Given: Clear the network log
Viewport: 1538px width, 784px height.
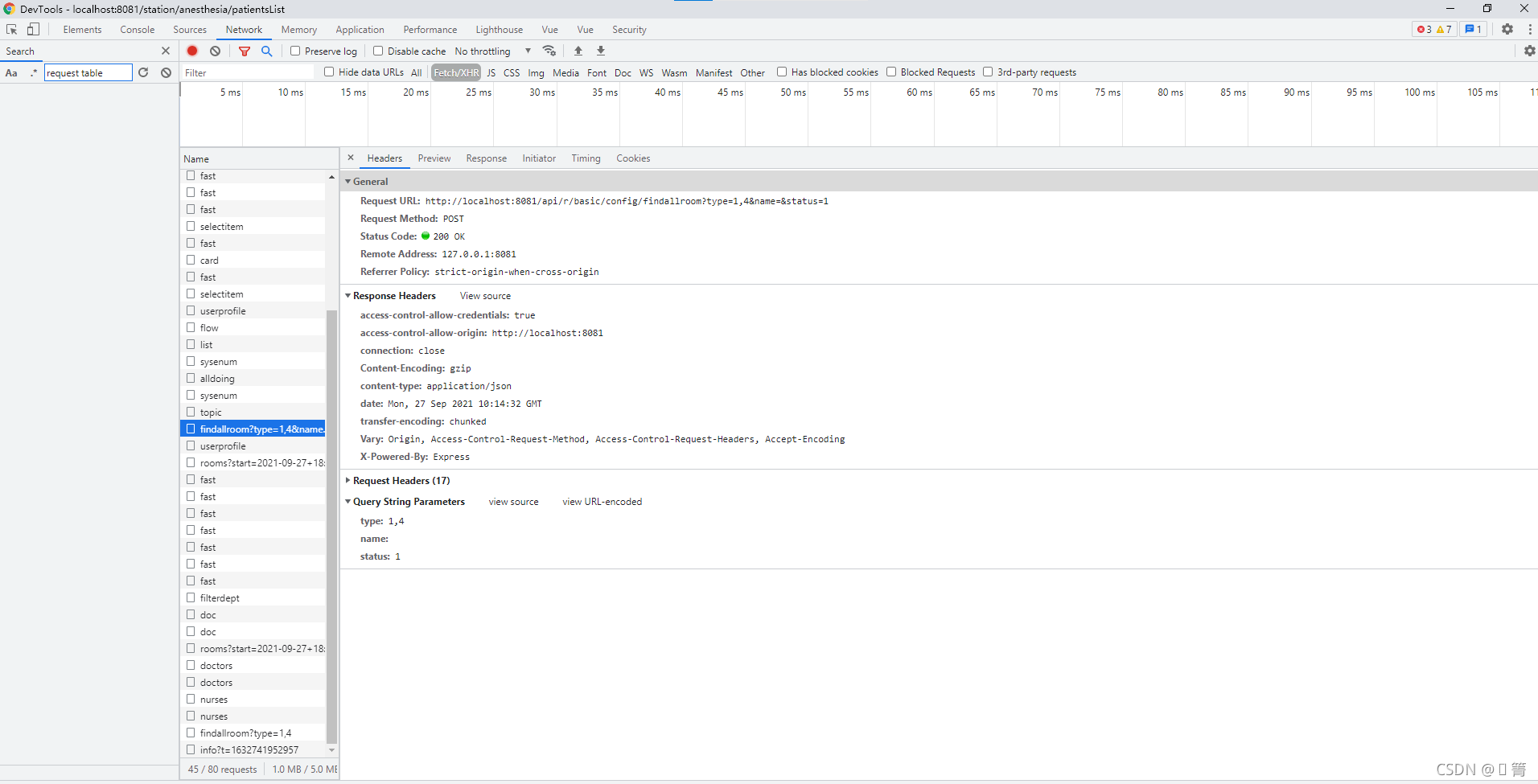Looking at the screenshot, I should (215, 51).
